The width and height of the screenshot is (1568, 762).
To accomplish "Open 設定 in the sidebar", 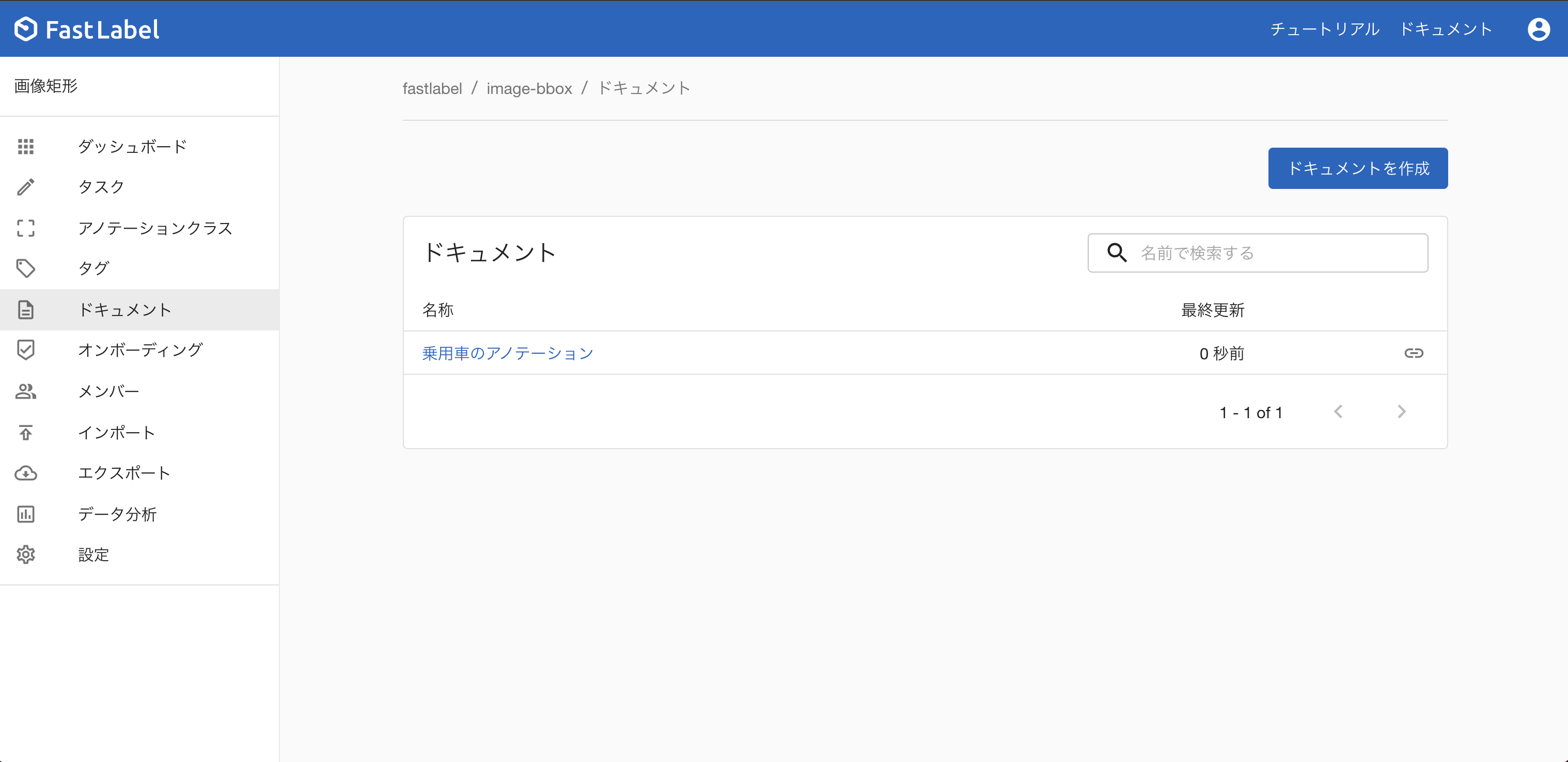I will (x=139, y=554).
